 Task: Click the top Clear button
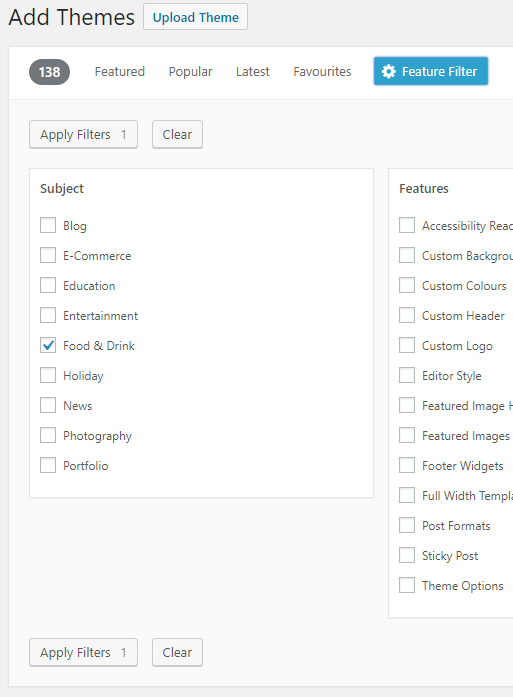pos(177,135)
